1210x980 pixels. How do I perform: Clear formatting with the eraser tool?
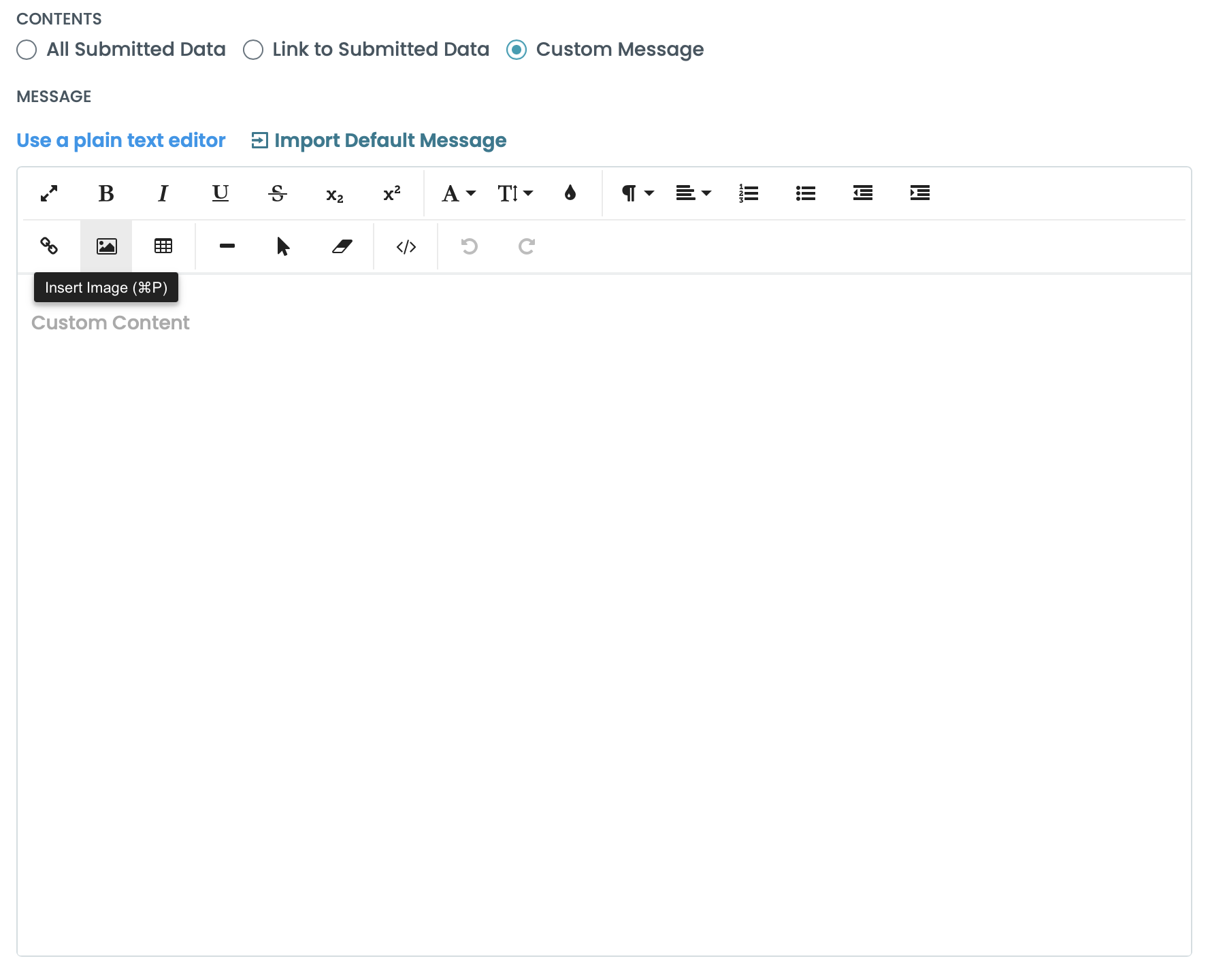tap(342, 246)
